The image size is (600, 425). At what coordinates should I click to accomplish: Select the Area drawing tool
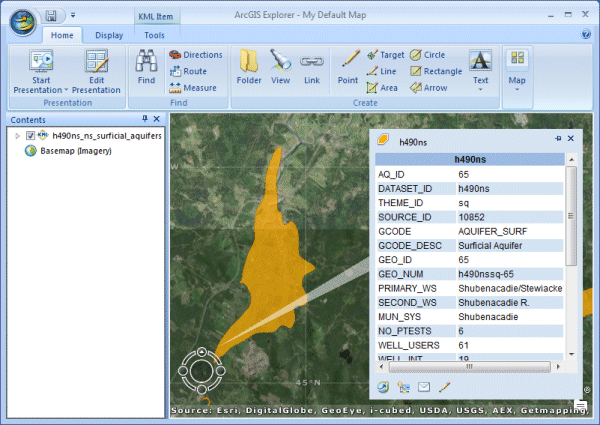pos(382,88)
